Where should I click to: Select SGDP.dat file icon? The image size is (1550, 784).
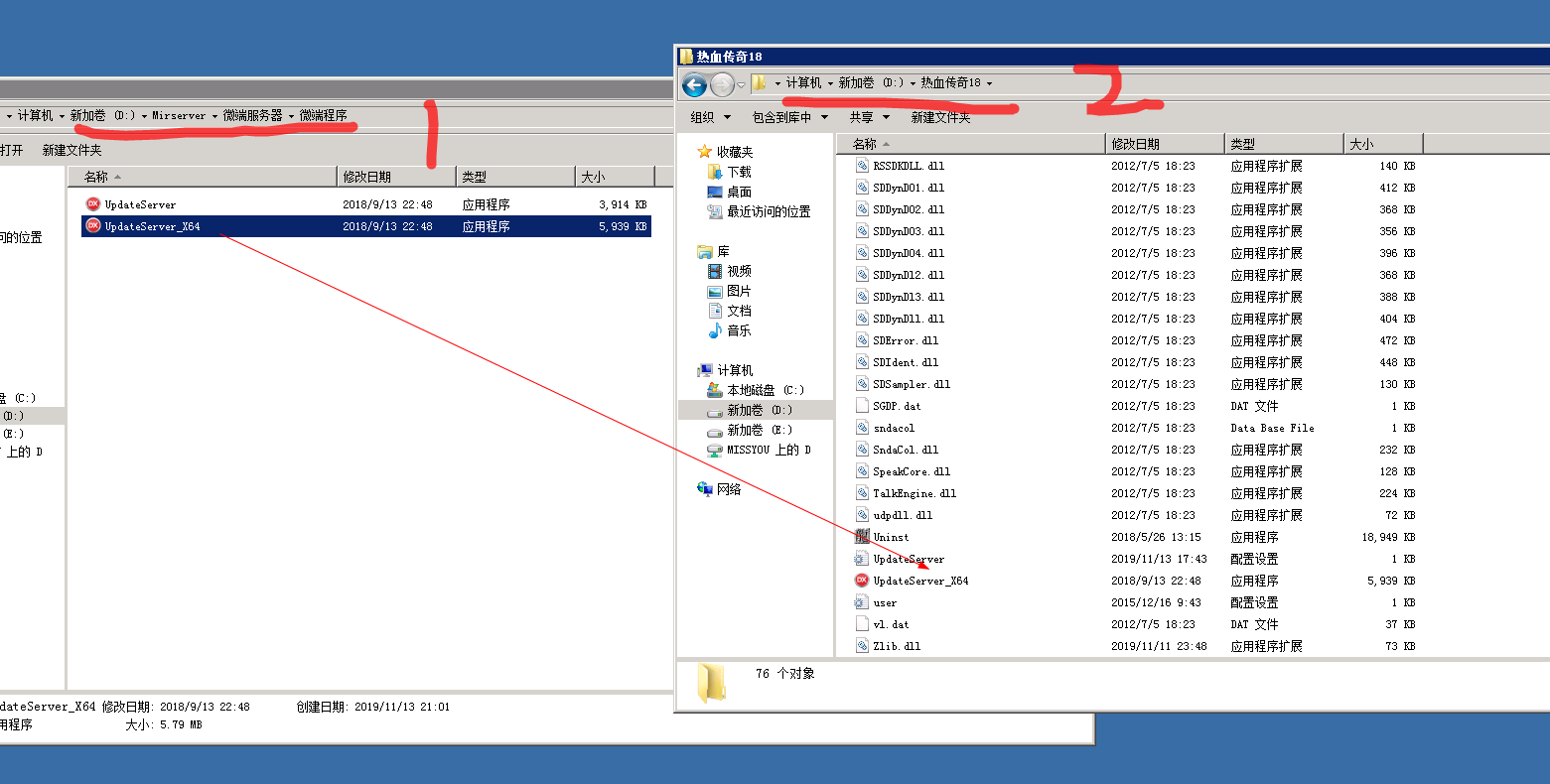861,406
